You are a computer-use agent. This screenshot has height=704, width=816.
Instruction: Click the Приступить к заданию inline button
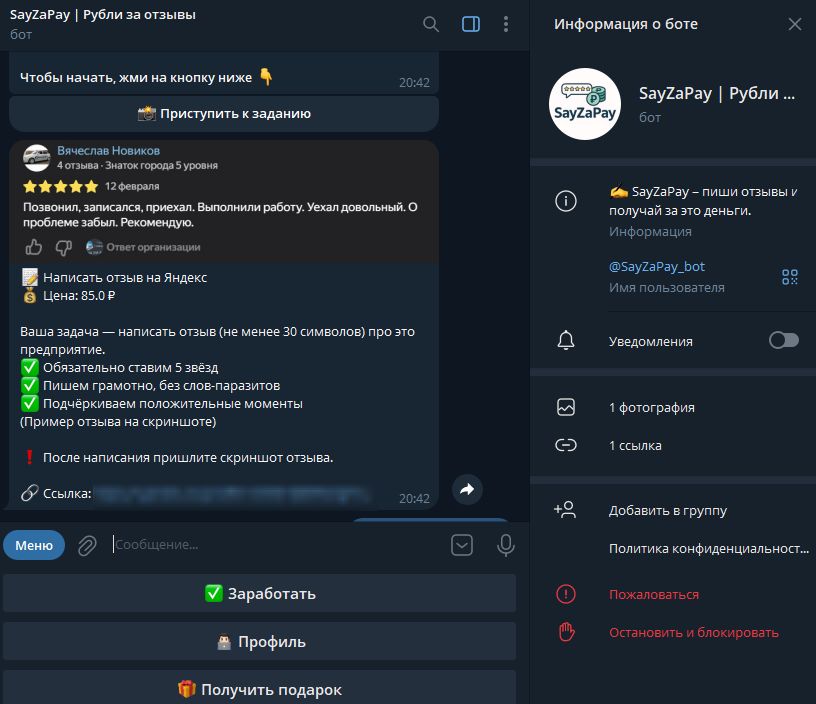(224, 114)
